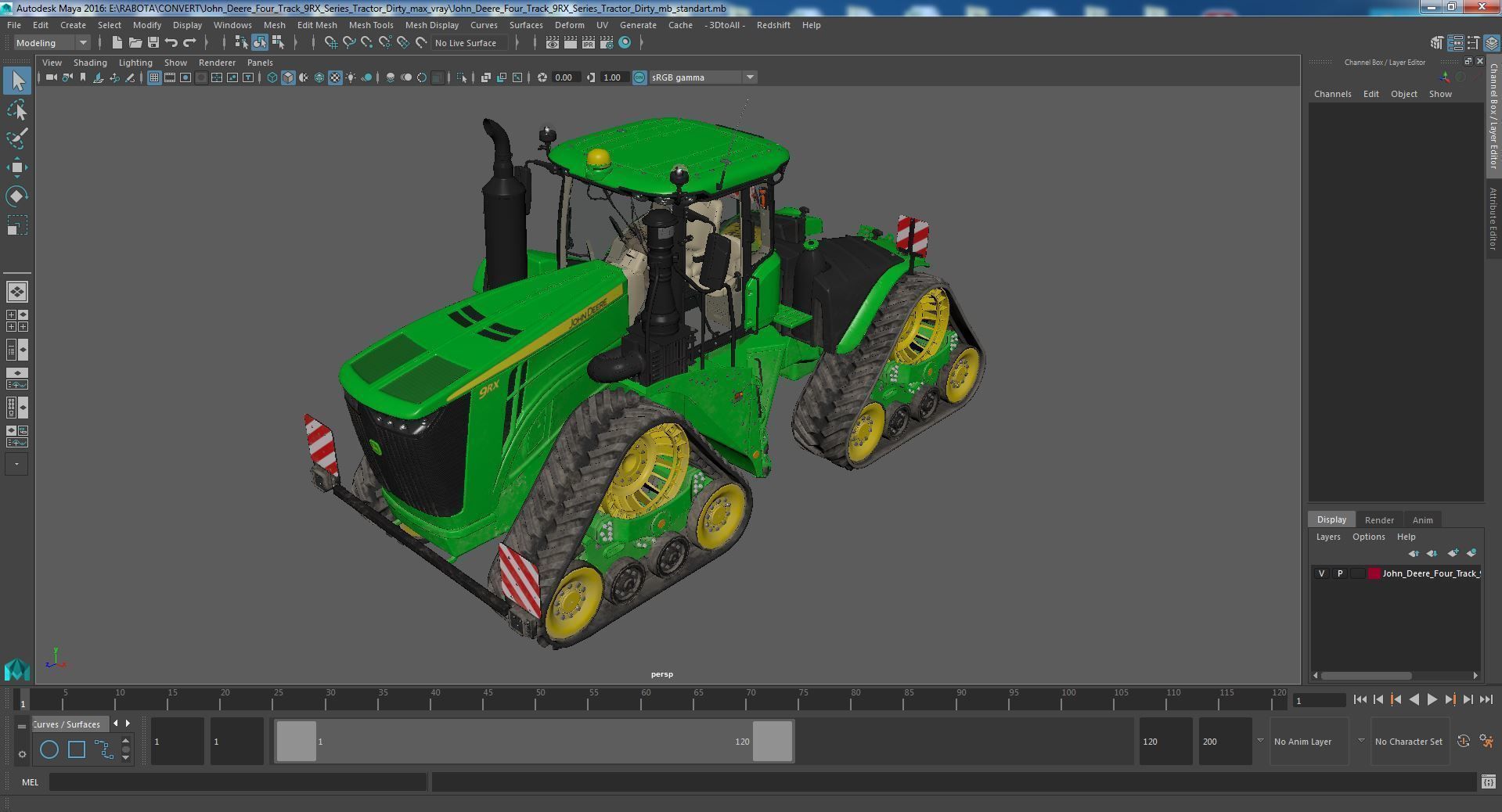Open animation preferences running-man icon
1502x812 pixels.
(x=1486, y=741)
